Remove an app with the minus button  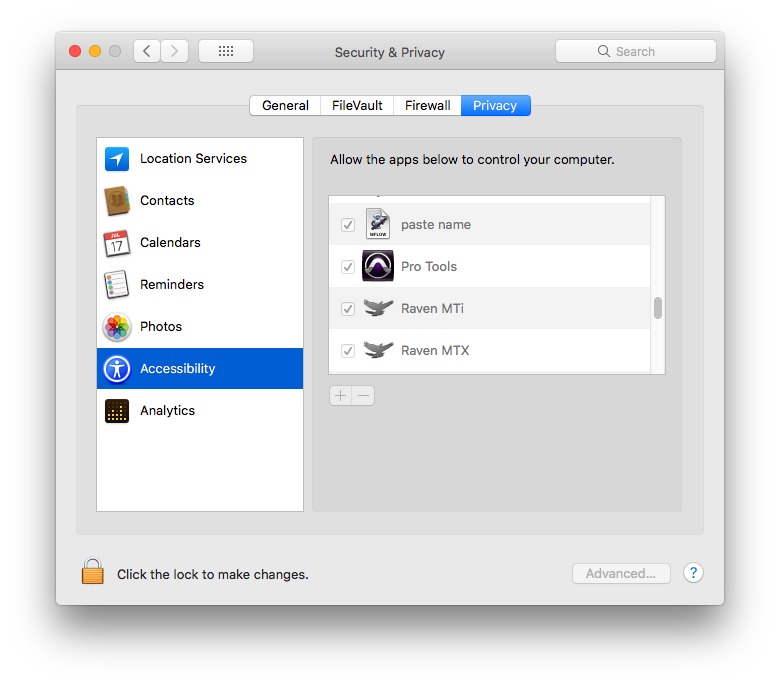coord(364,396)
